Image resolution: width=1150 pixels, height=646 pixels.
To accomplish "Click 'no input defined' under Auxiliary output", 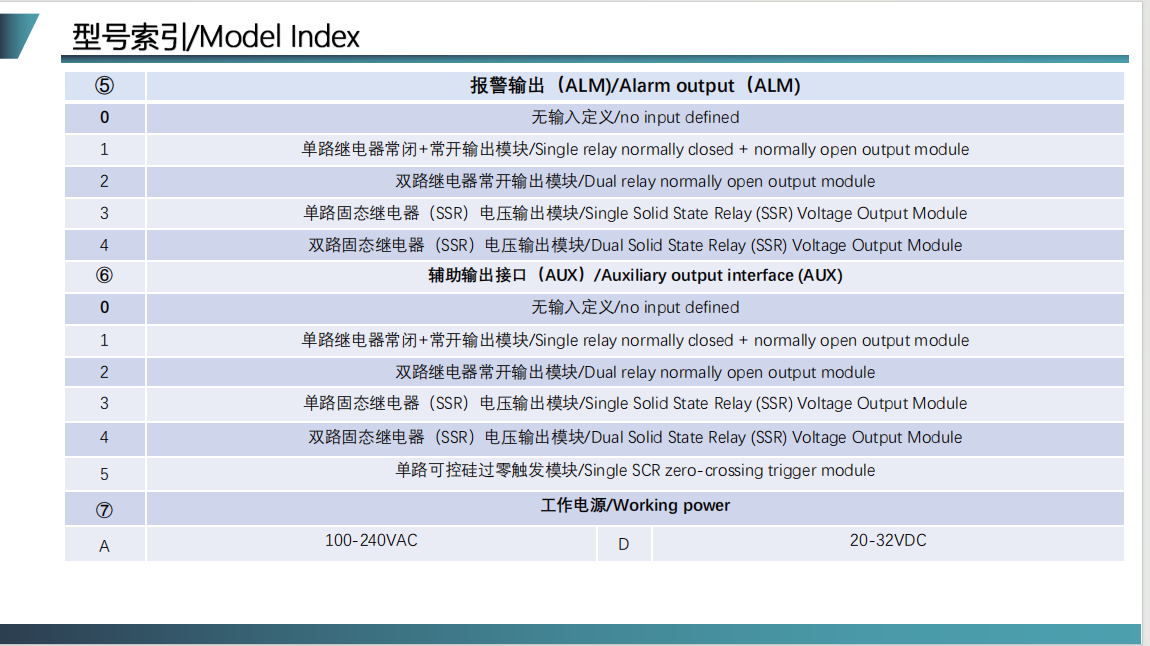I will pyautogui.click(x=635, y=308).
